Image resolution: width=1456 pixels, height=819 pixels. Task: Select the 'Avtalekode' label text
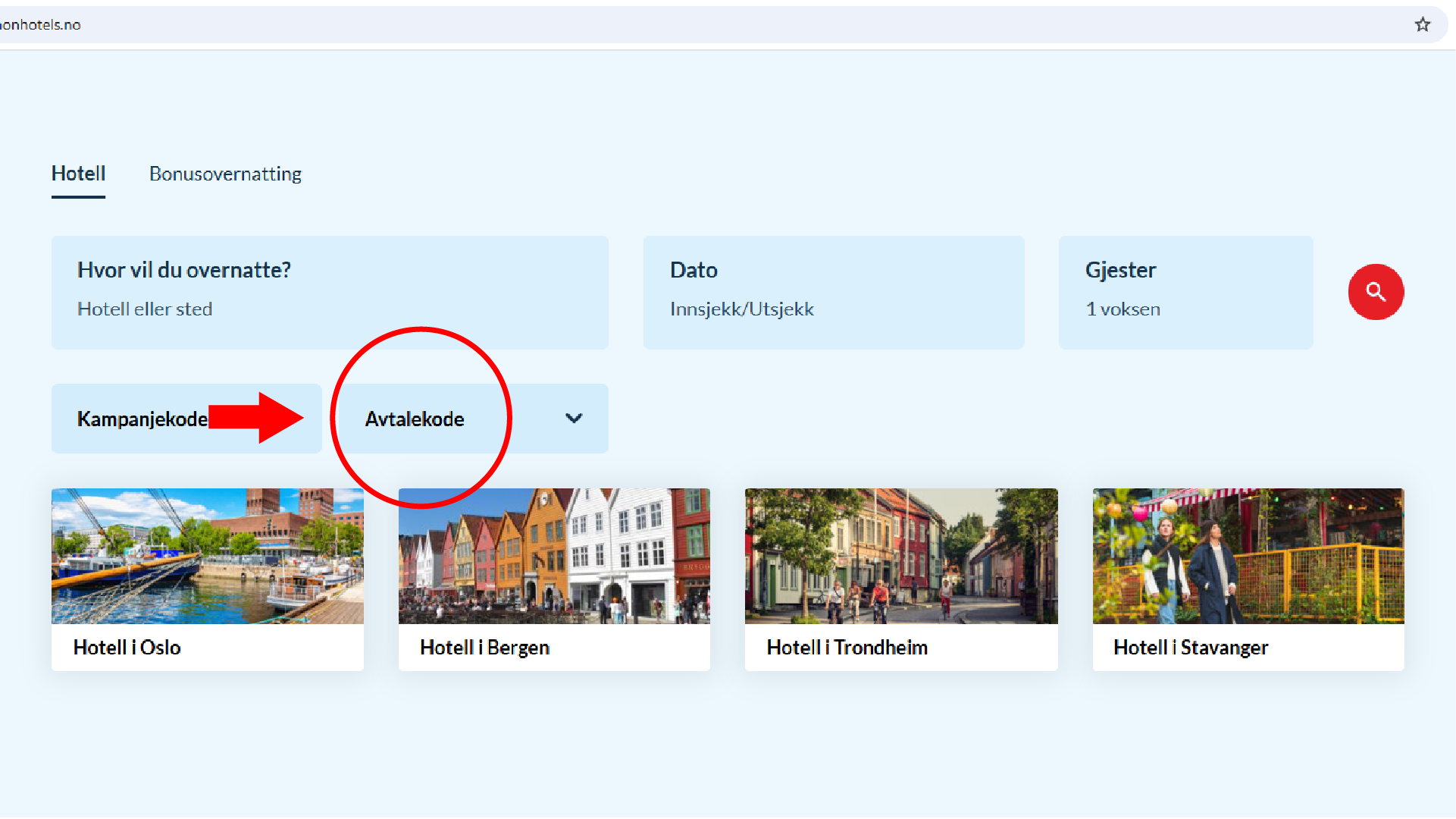415,419
